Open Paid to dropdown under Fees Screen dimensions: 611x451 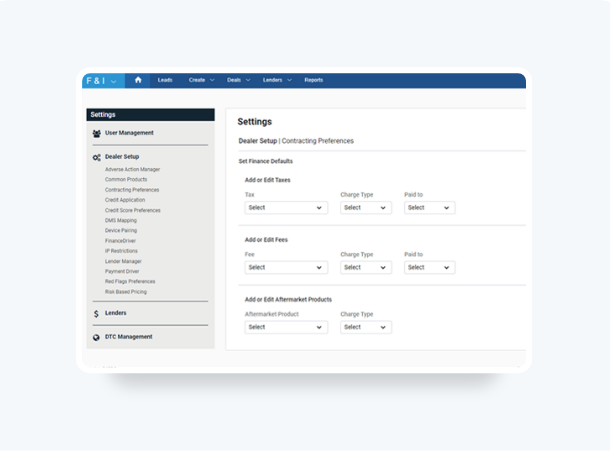tap(429, 267)
